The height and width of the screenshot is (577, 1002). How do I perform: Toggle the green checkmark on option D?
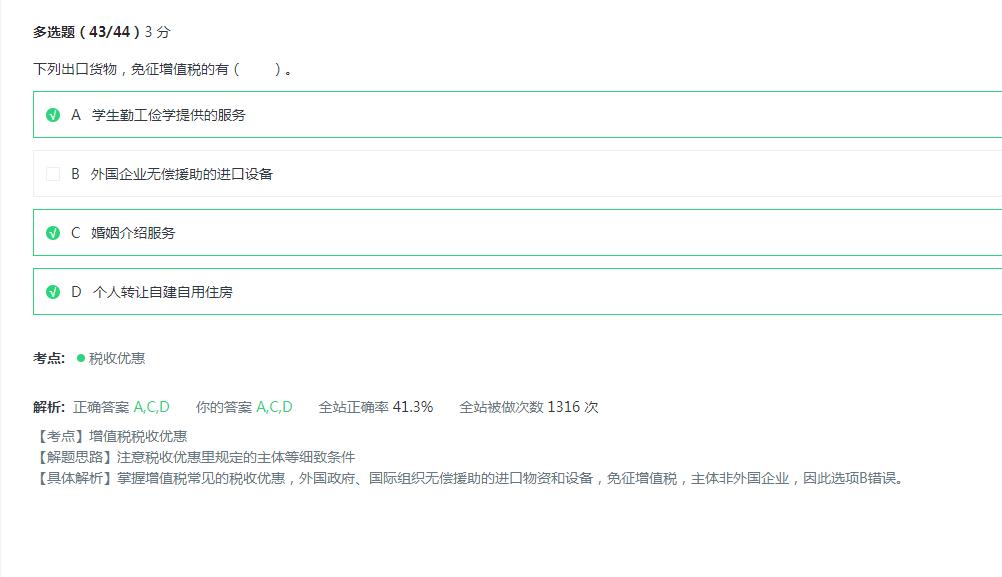53,292
